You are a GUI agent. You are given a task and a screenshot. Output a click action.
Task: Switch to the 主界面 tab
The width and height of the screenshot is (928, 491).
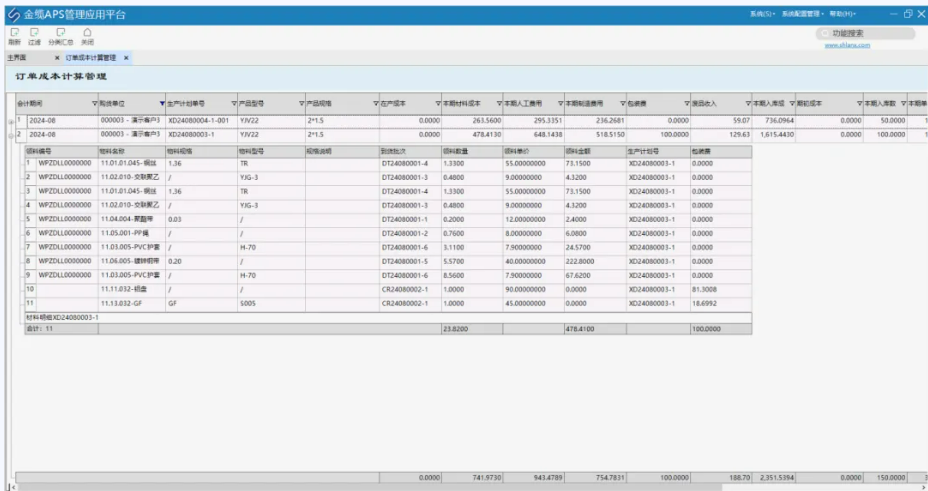17,58
